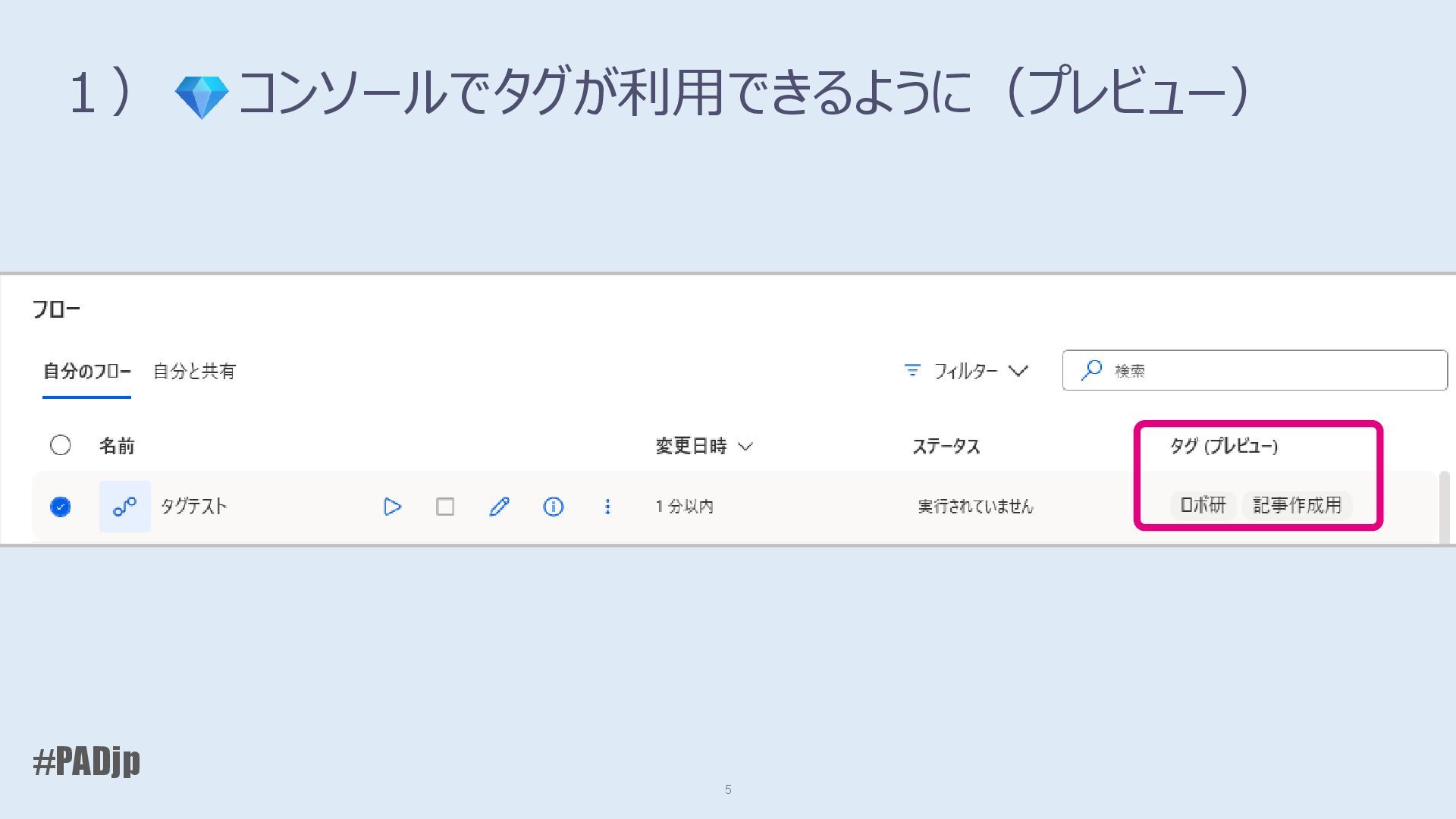Expand the フィルター dropdown chevron
Image resolution: width=1456 pixels, height=819 pixels.
[1018, 371]
